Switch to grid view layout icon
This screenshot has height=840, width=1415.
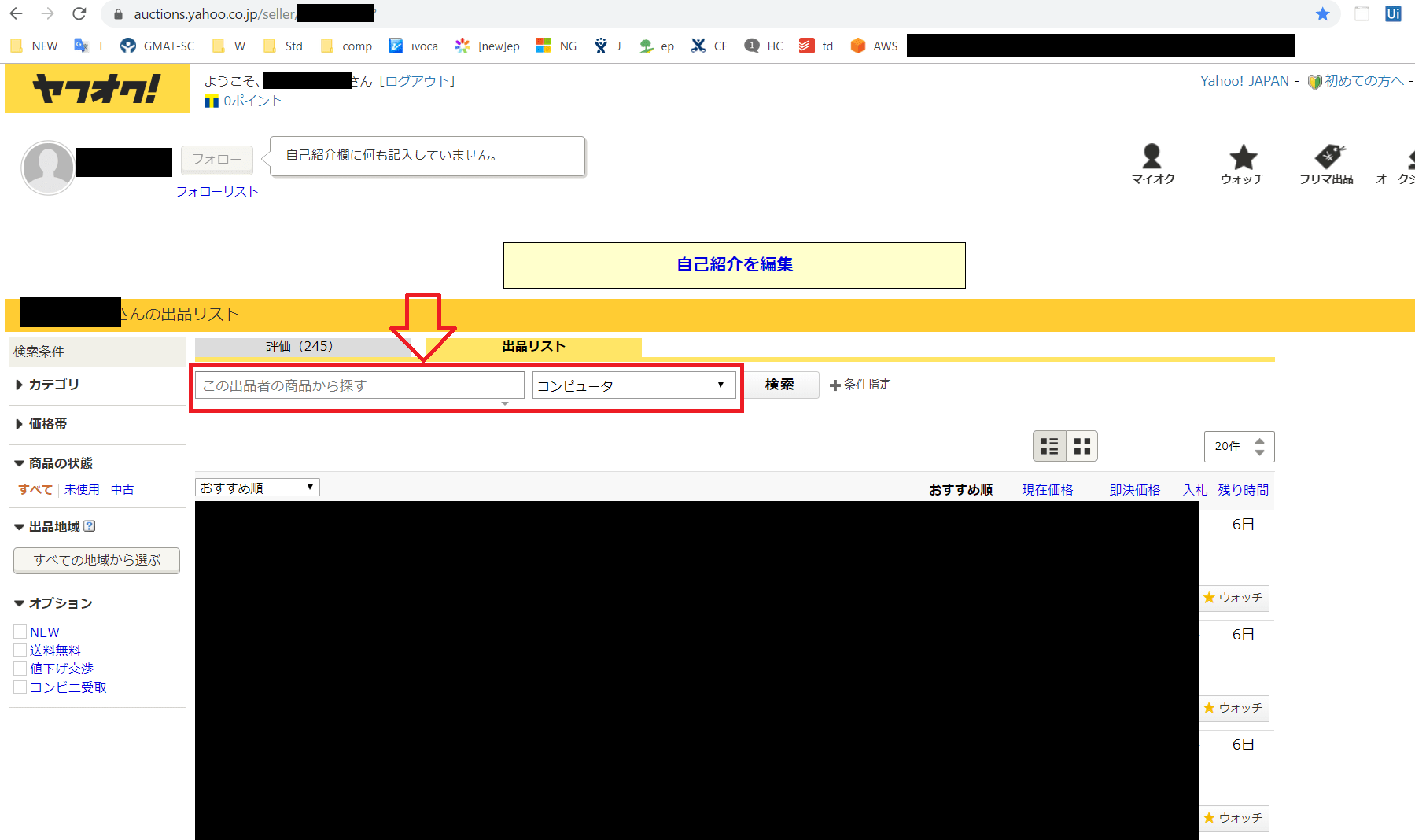[x=1082, y=446]
